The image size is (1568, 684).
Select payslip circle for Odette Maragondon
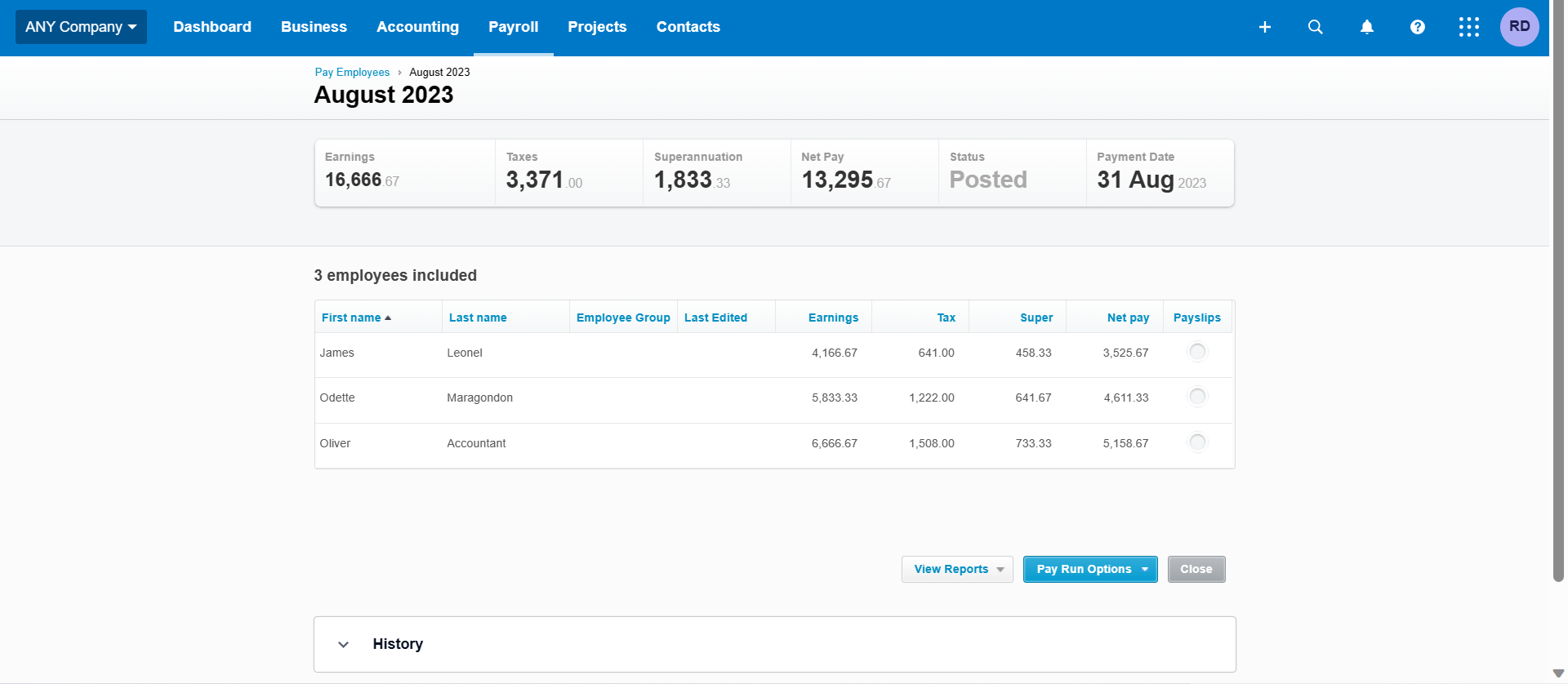pos(1197,397)
